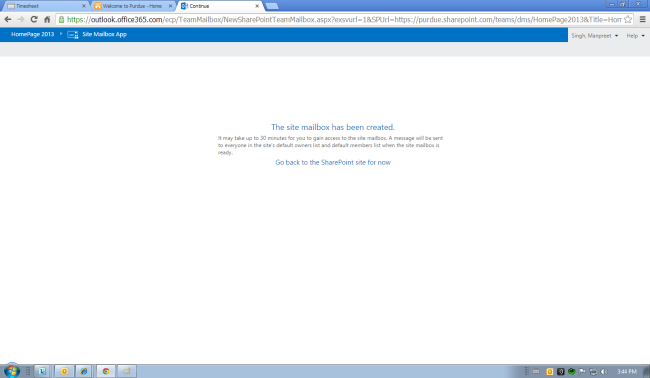Click the volume speaker tray icon

point(604,372)
